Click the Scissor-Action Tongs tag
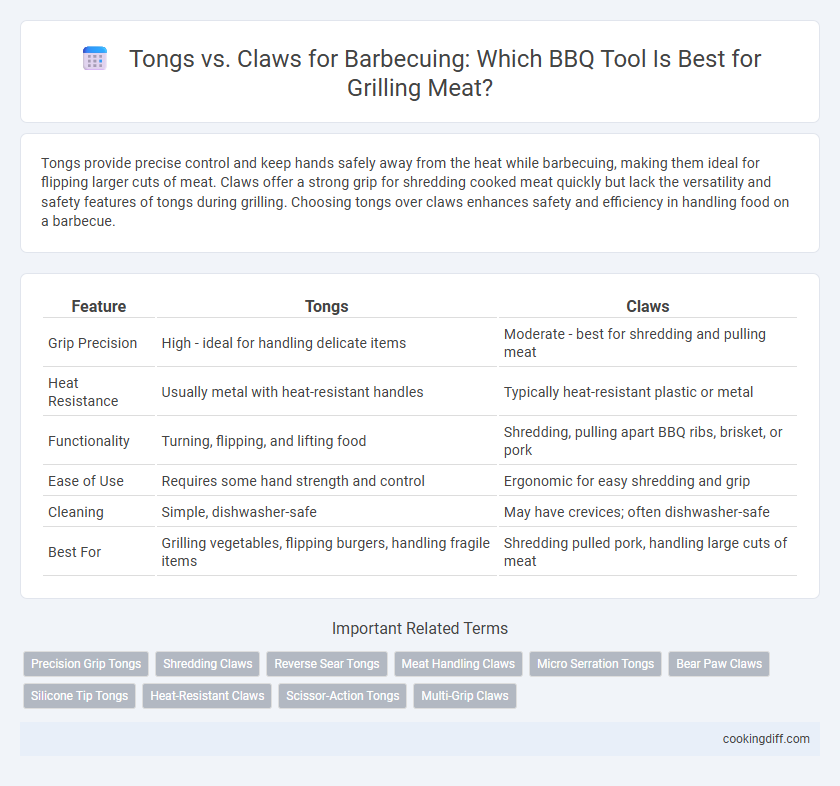 [343, 696]
